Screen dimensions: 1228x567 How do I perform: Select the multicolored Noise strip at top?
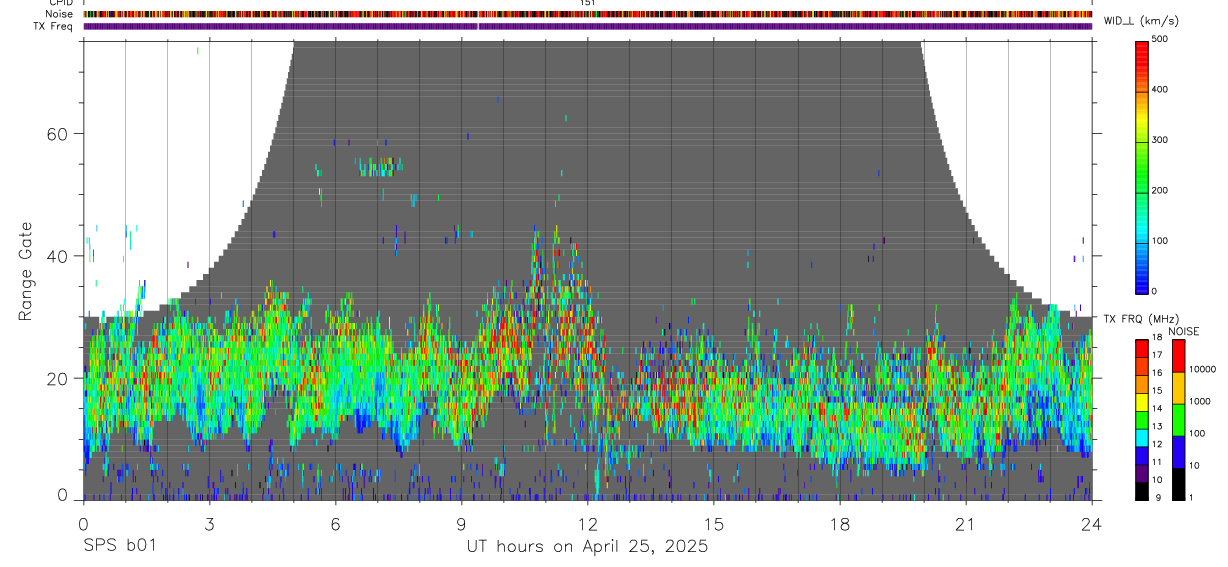pos(587,14)
